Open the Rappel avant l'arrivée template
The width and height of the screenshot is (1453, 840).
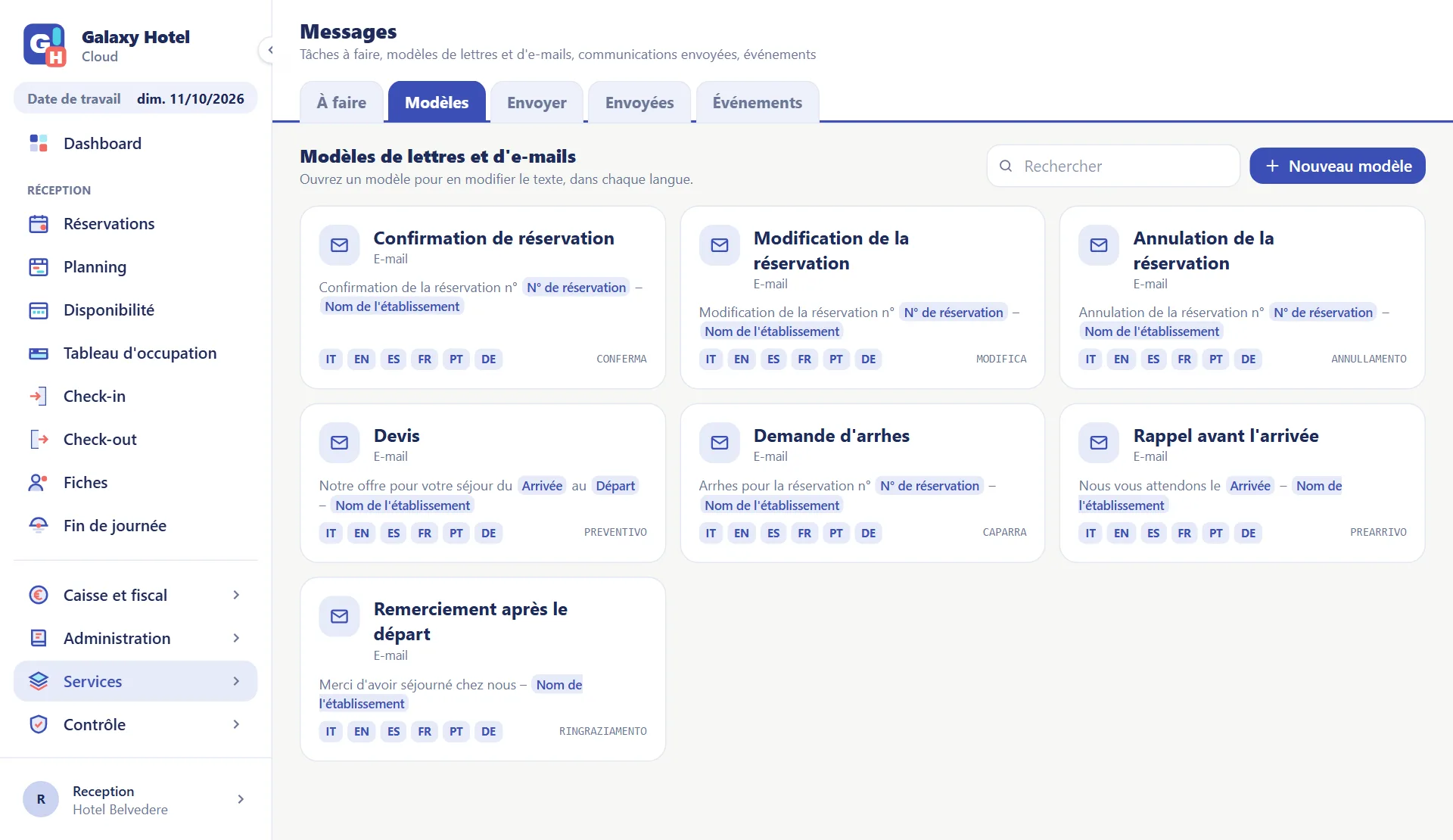click(1243, 483)
